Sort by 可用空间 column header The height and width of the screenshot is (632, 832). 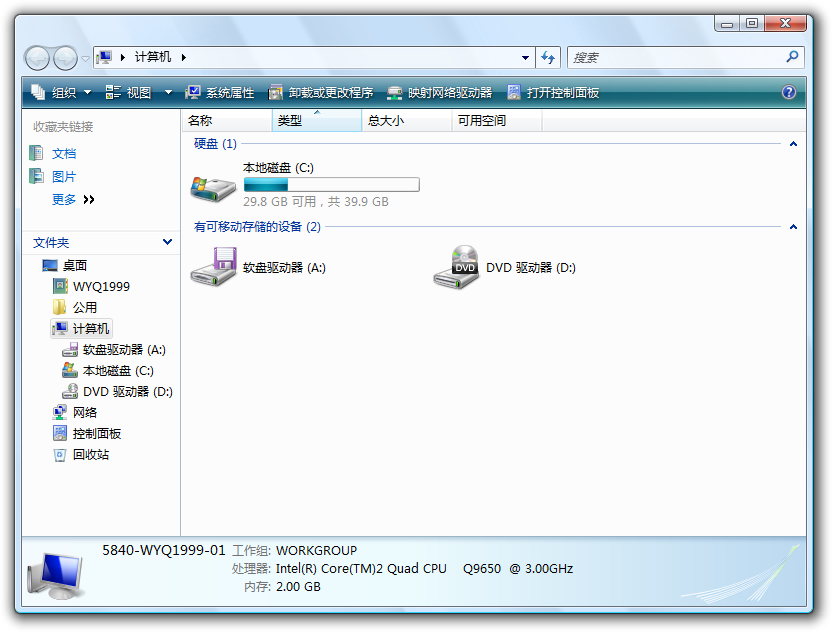pyautogui.click(x=497, y=120)
